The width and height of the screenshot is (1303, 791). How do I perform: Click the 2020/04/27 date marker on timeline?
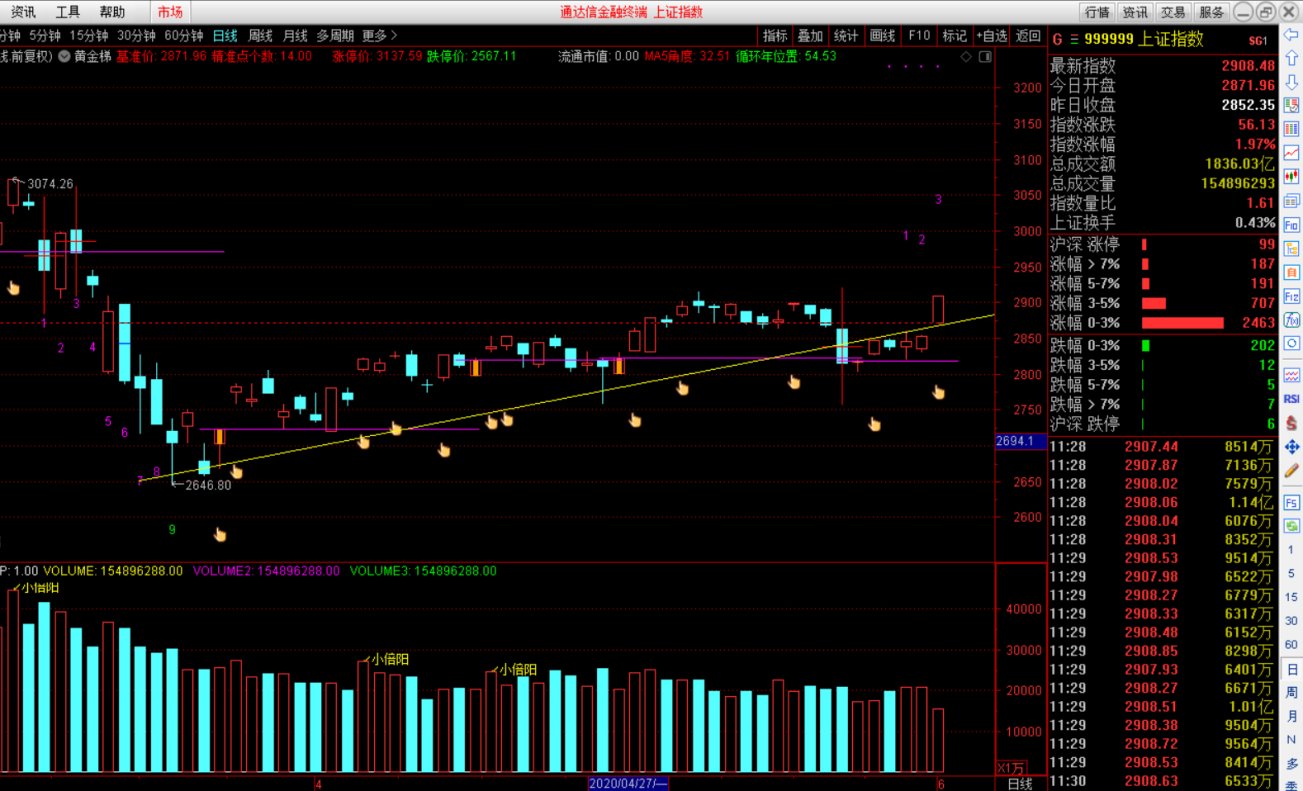tap(628, 783)
